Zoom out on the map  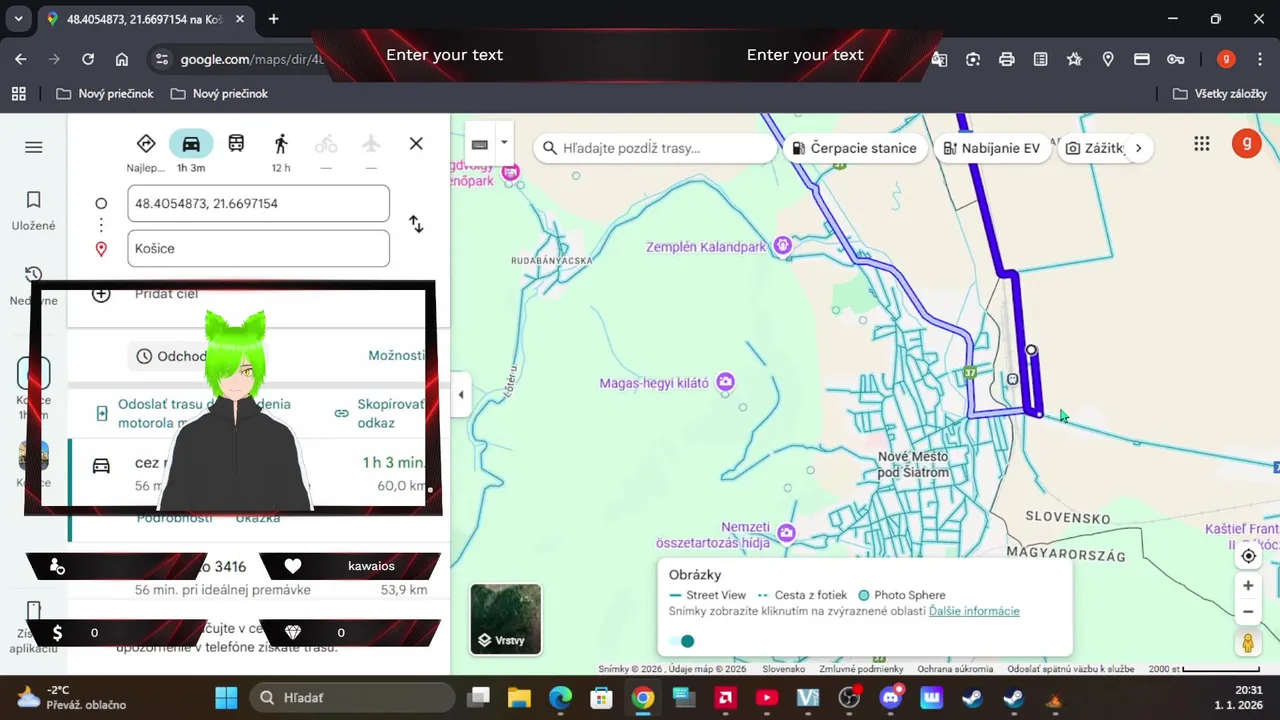(x=1248, y=612)
